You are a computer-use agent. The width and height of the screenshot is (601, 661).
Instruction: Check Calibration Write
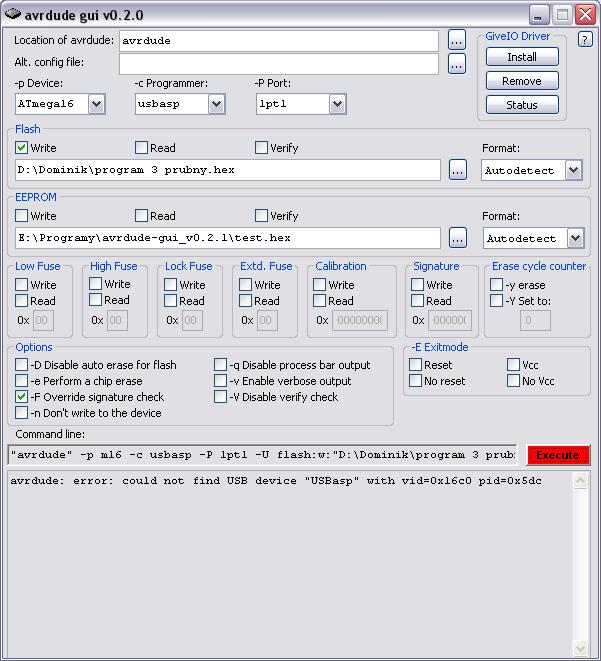(x=319, y=285)
